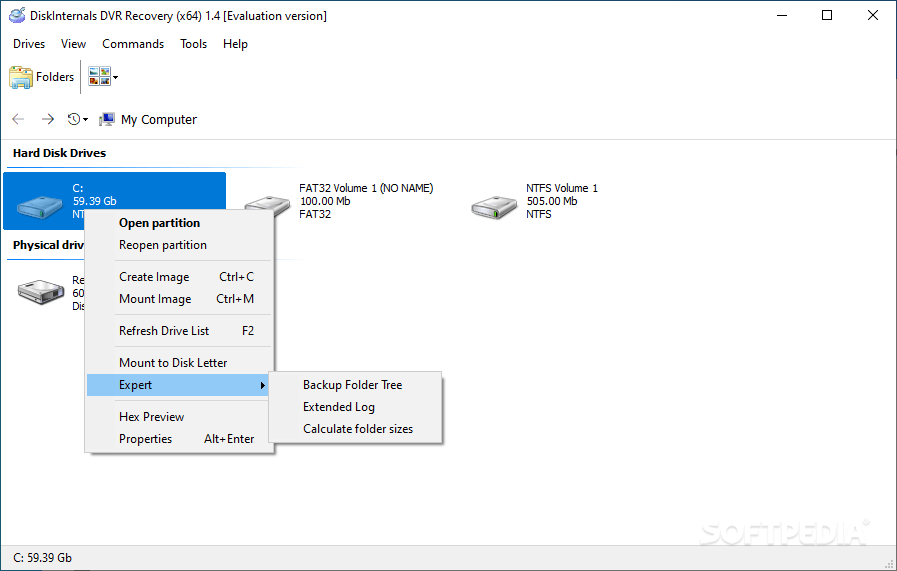Open the Commands menu

[x=133, y=44]
